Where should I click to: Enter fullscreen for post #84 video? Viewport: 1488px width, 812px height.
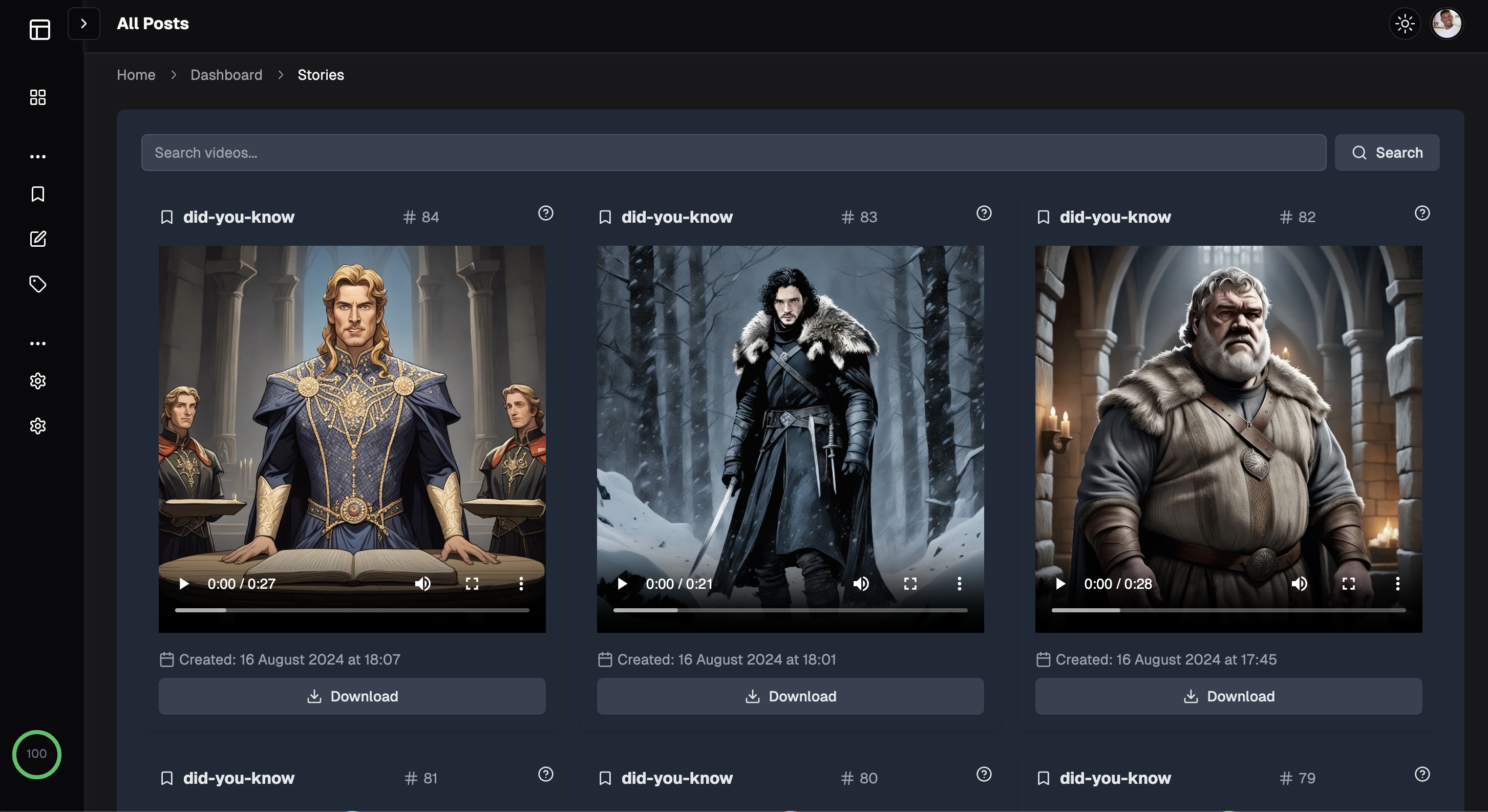tap(472, 584)
